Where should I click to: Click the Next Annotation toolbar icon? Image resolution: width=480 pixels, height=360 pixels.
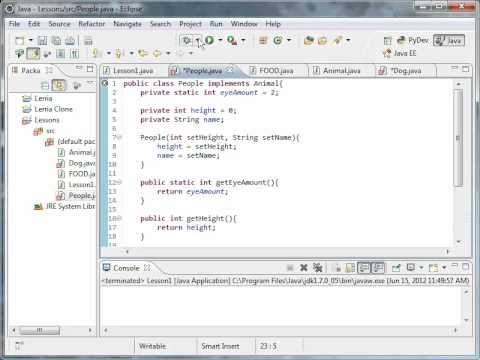coord(97,53)
